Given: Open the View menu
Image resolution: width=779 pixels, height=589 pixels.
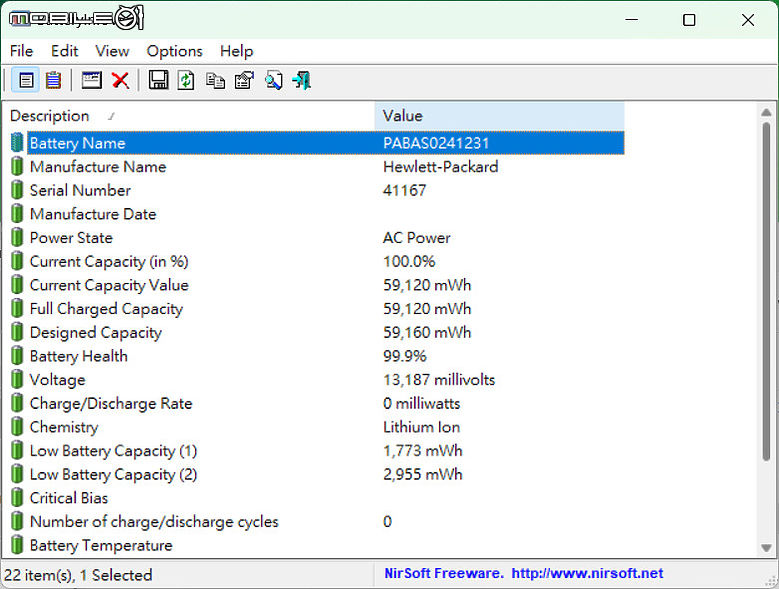Looking at the screenshot, I should click(x=112, y=51).
